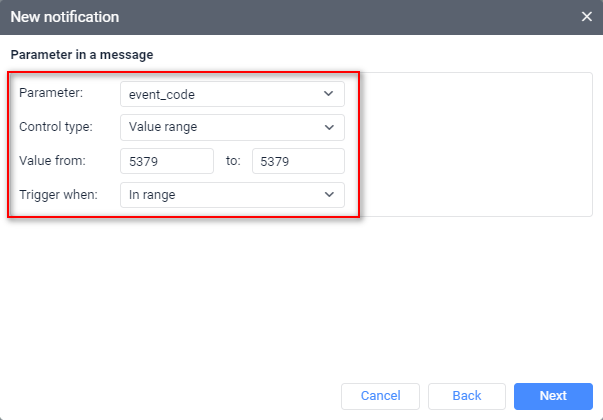Viewport: 603px width, 420px height.
Task: Click the 'Parameter in a message' heading
Action: (81, 54)
